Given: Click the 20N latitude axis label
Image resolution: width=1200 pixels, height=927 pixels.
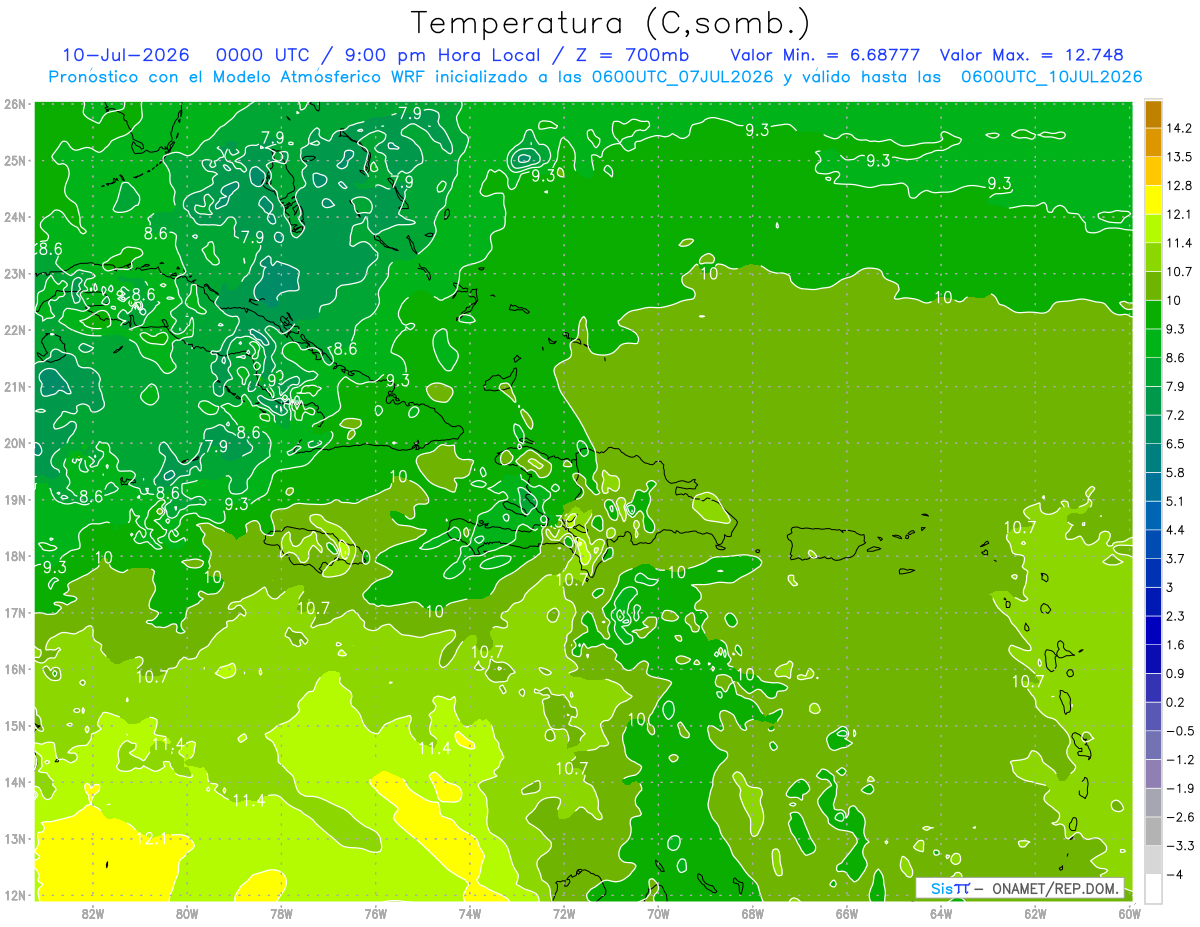Looking at the screenshot, I should [15, 443].
